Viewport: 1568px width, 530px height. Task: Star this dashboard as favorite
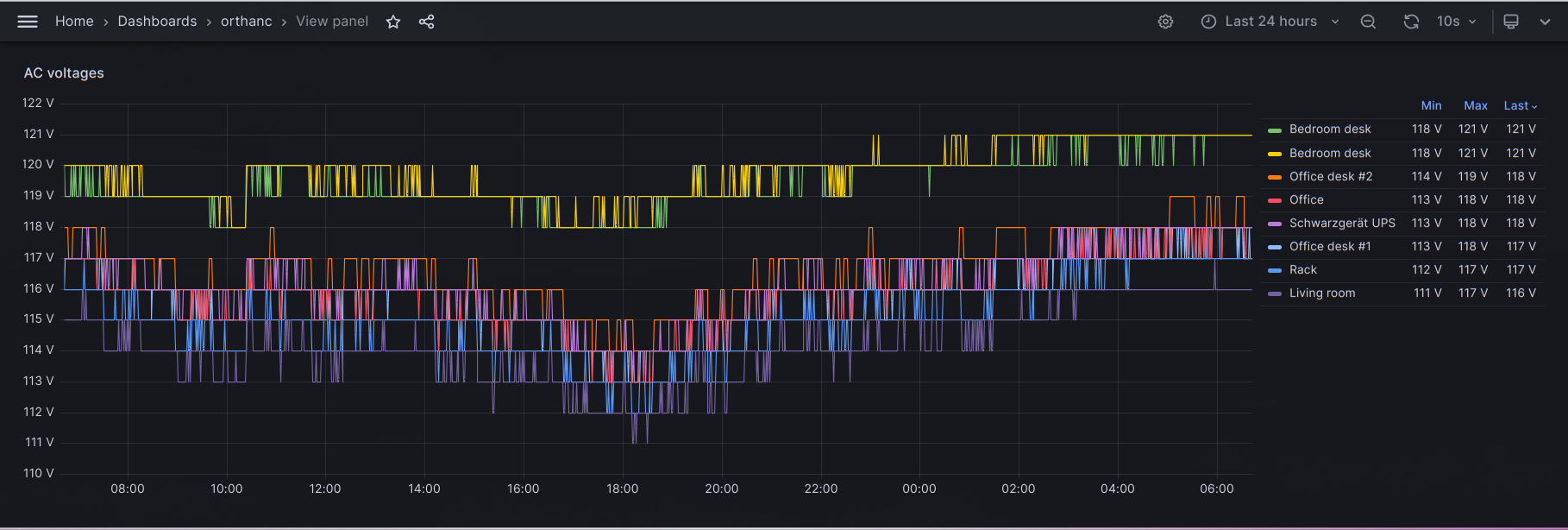pyautogui.click(x=393, y=22)
